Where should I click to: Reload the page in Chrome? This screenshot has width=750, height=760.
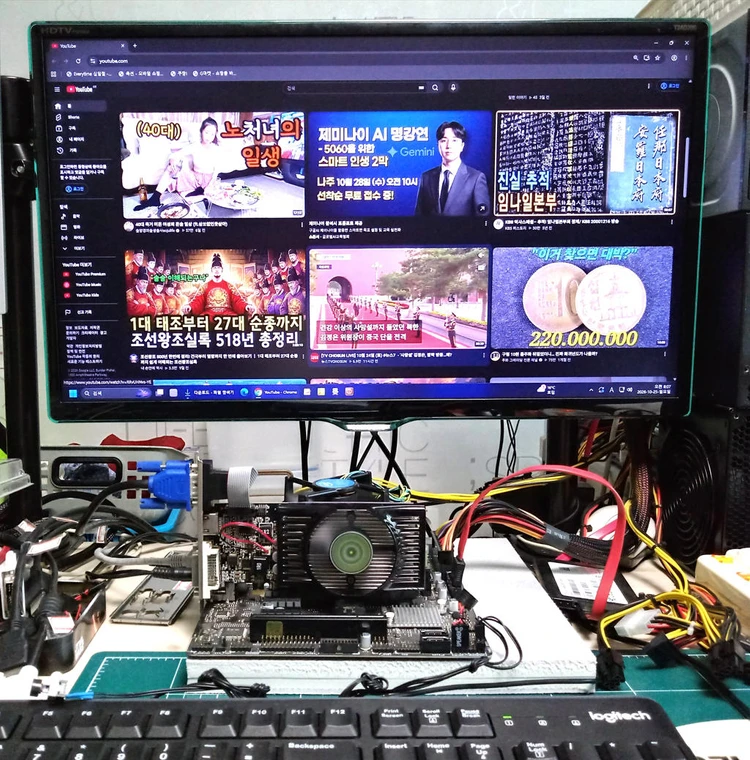pos(78,61)
